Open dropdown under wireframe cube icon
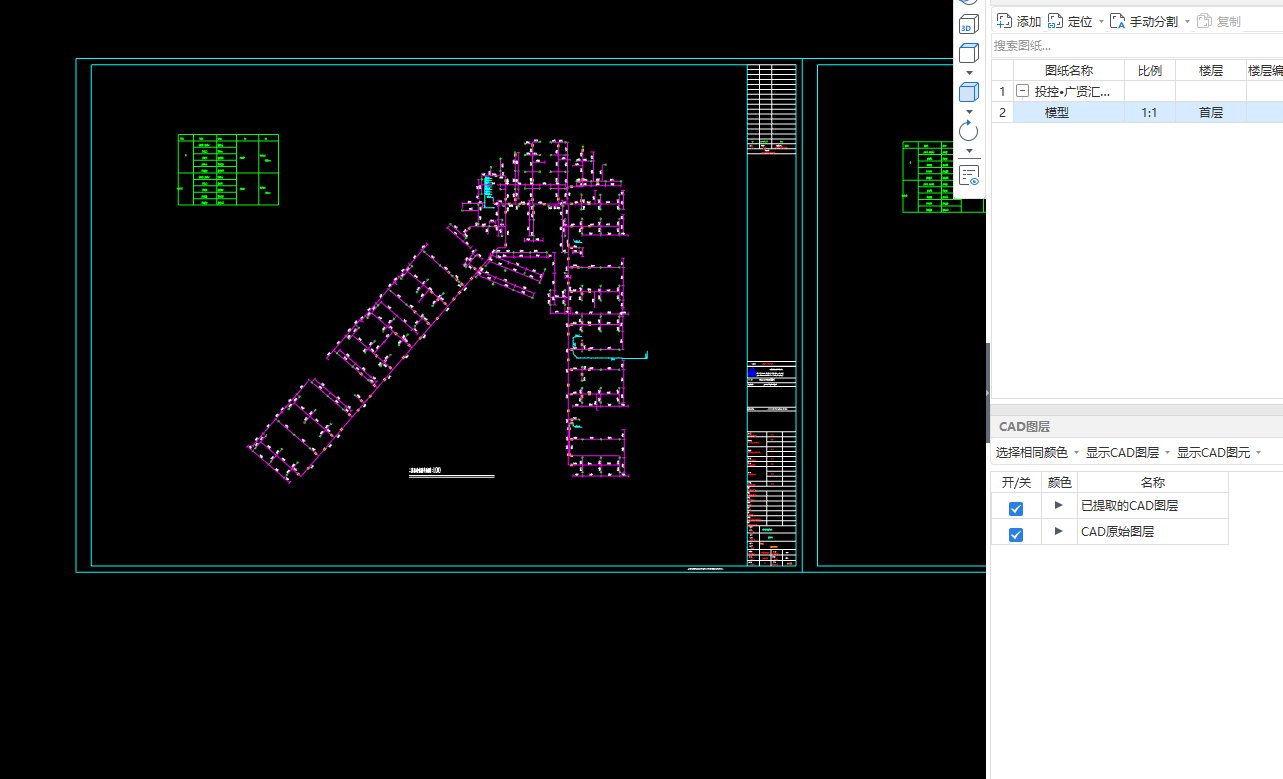 [969, 73]
